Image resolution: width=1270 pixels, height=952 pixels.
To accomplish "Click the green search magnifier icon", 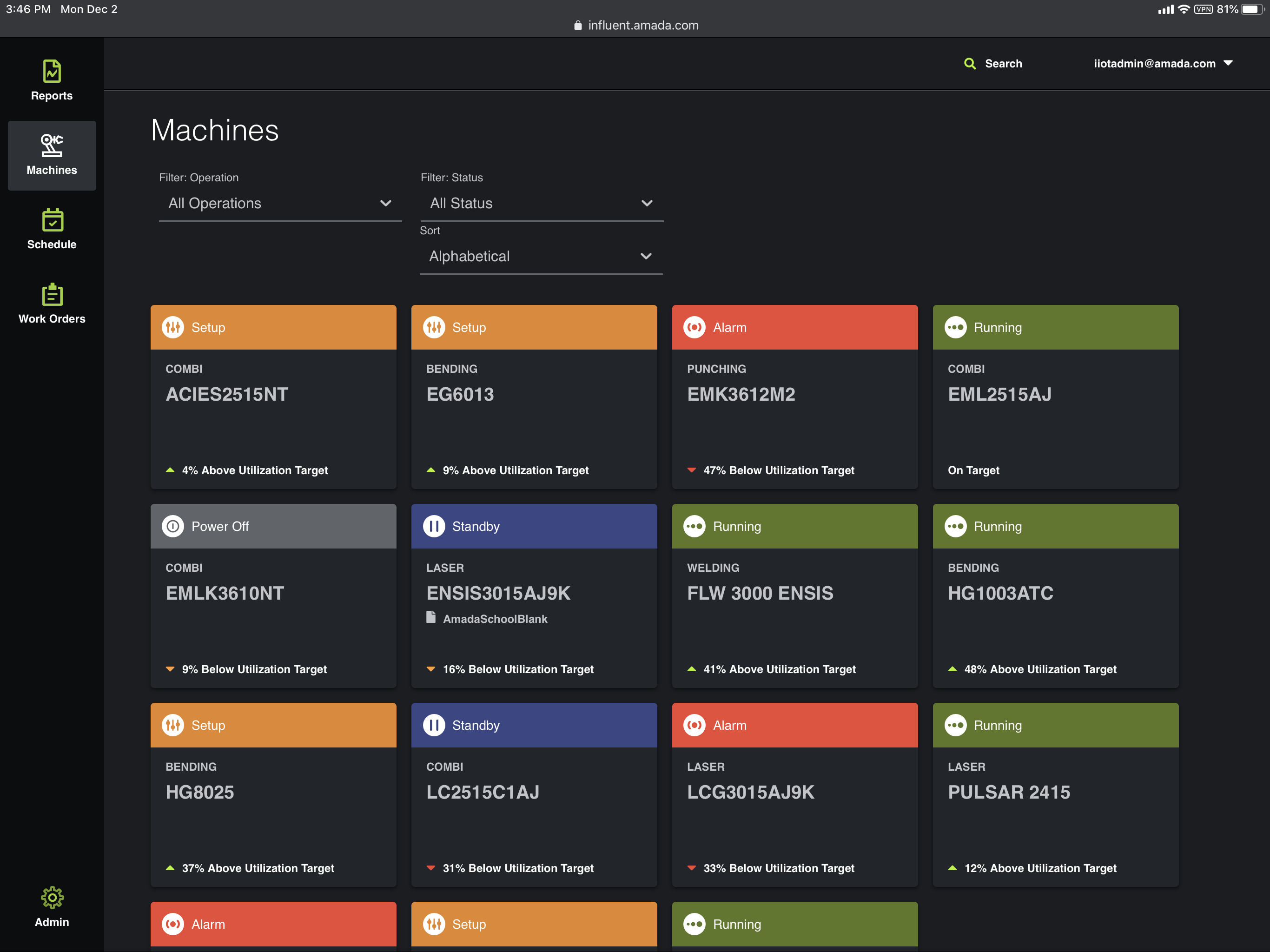I will (970, 64).
